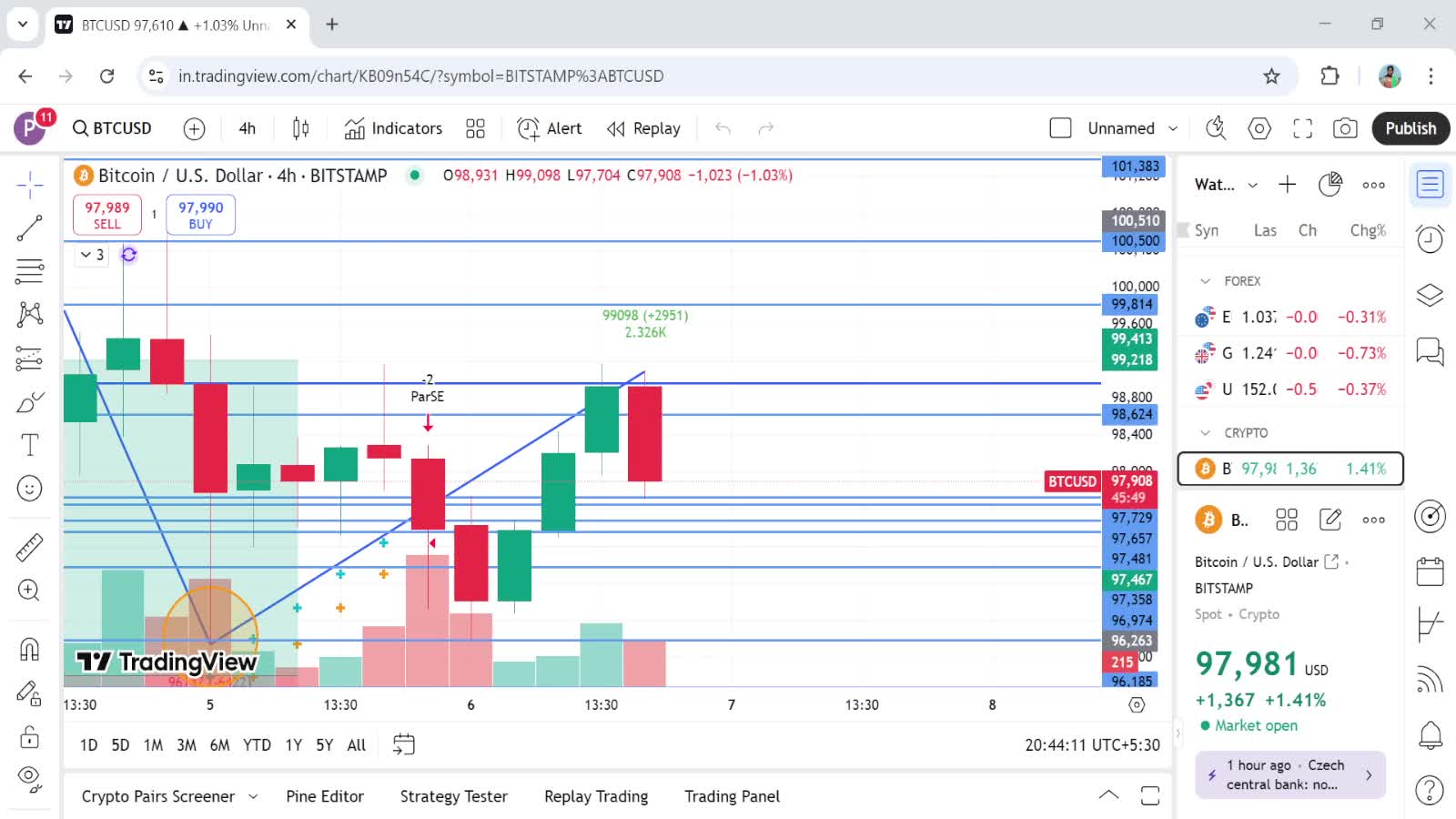Select the crosshair cursor tool

pos(30,185)
